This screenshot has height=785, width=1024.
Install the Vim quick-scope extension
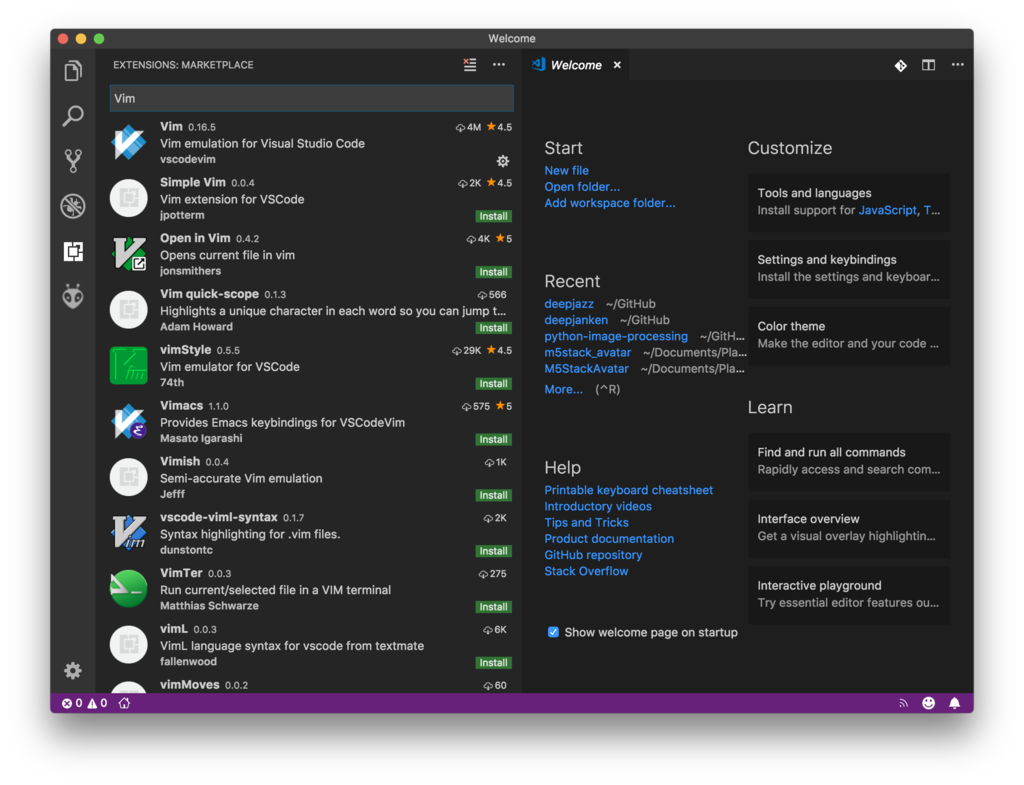[493, 328]
